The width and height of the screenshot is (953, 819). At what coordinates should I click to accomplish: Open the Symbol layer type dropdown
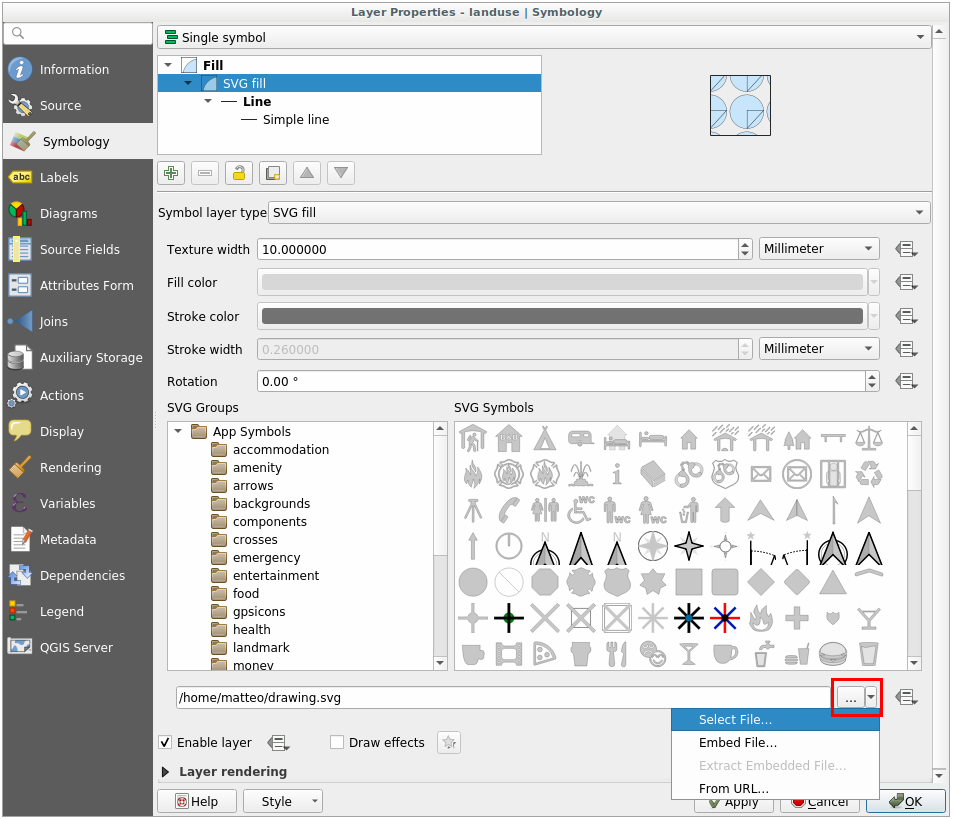click(600, 213)
